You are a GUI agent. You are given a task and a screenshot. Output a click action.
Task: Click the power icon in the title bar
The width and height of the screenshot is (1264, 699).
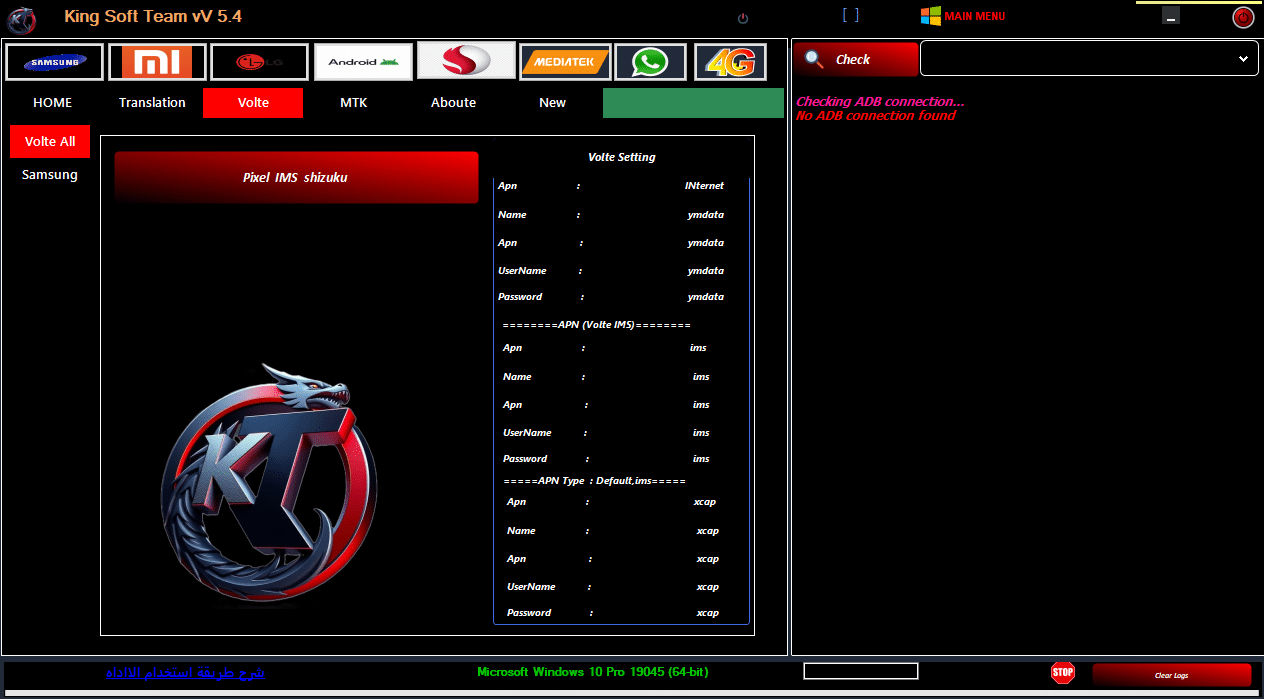pos(741,17)
